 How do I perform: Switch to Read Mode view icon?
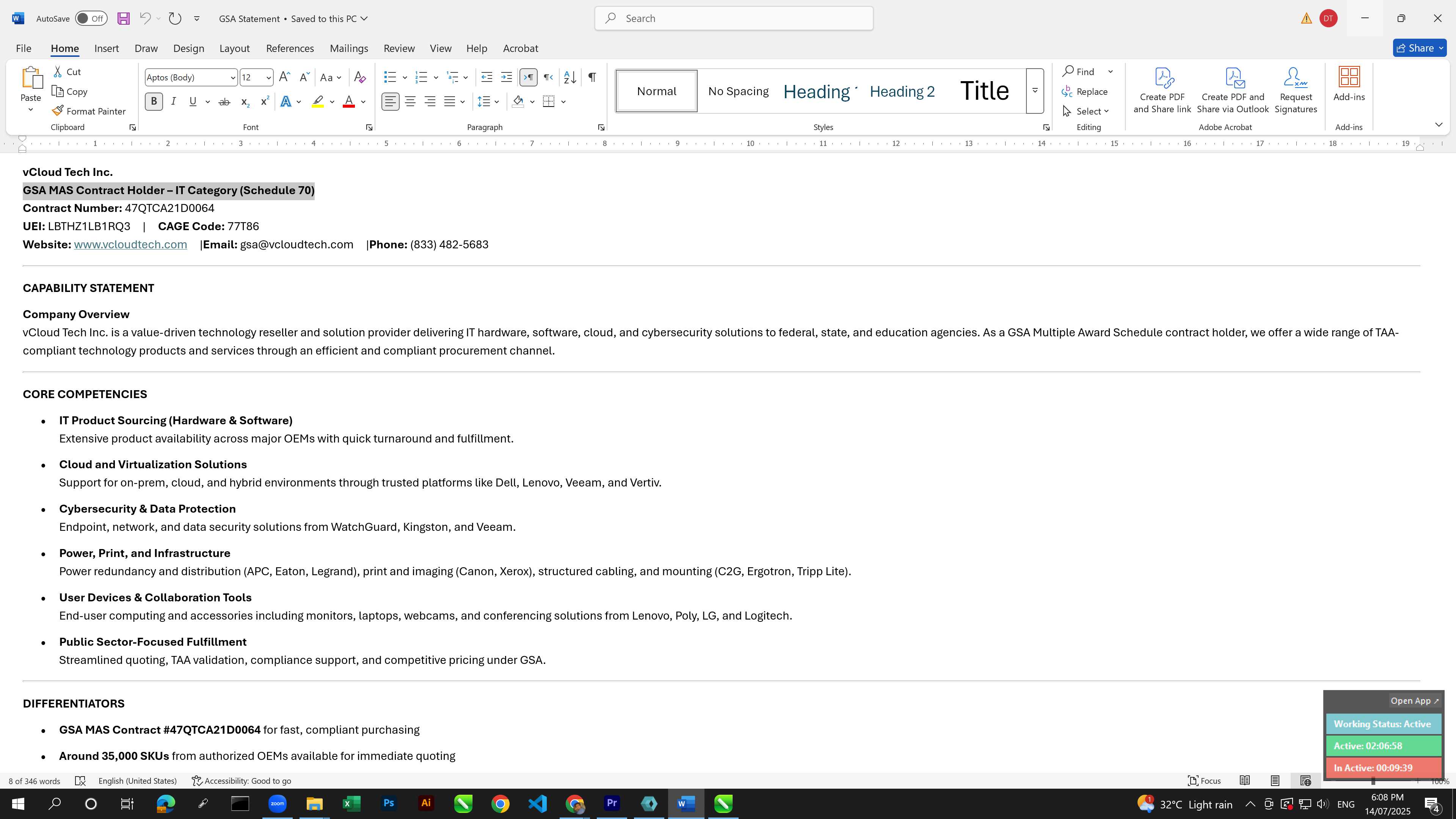click(1244, 781)
